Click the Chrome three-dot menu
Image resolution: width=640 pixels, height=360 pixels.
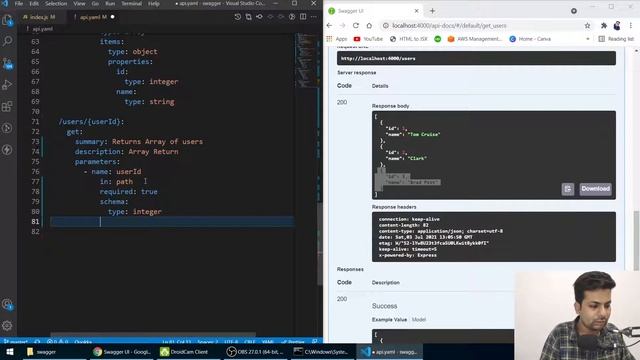631,26
